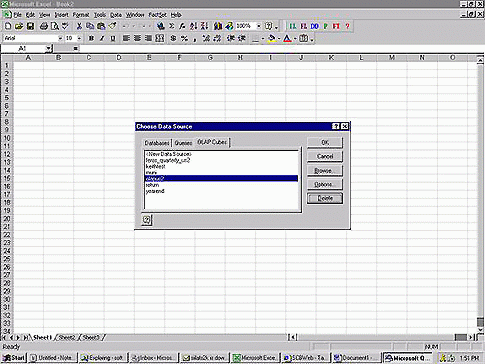Open the Name Box dropdown arrow

pos(49,49)
